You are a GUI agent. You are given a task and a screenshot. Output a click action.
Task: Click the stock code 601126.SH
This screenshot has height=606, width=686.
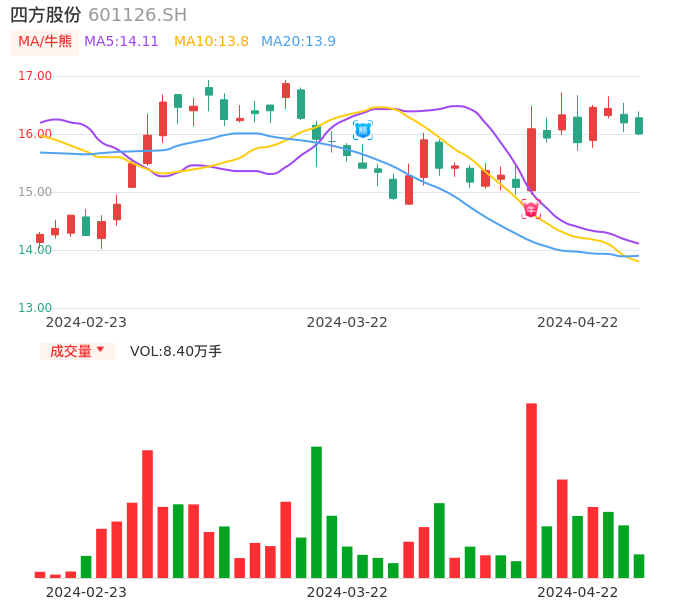[137, 15]
